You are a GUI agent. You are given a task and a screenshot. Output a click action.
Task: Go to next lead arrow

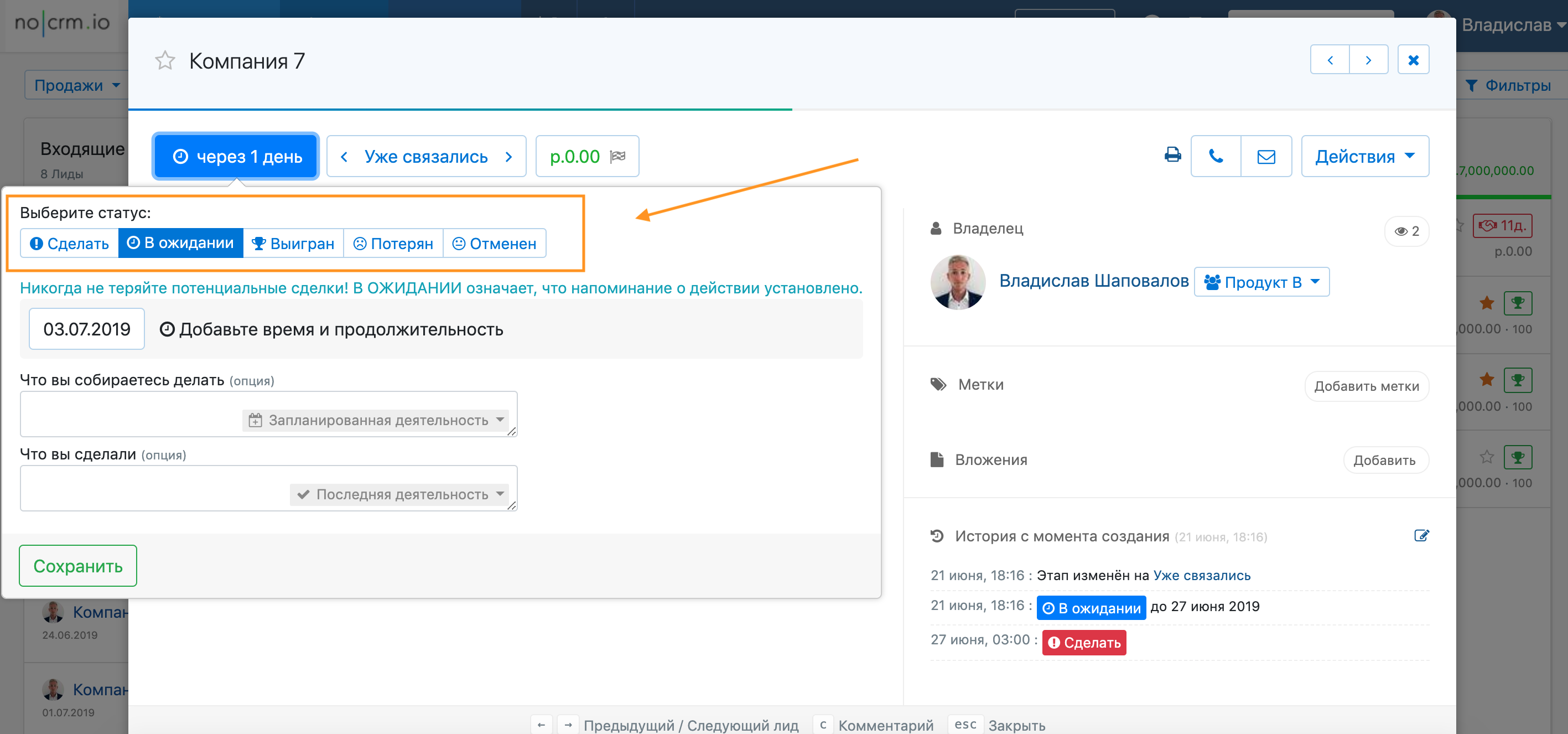[x=1368, y=60]
